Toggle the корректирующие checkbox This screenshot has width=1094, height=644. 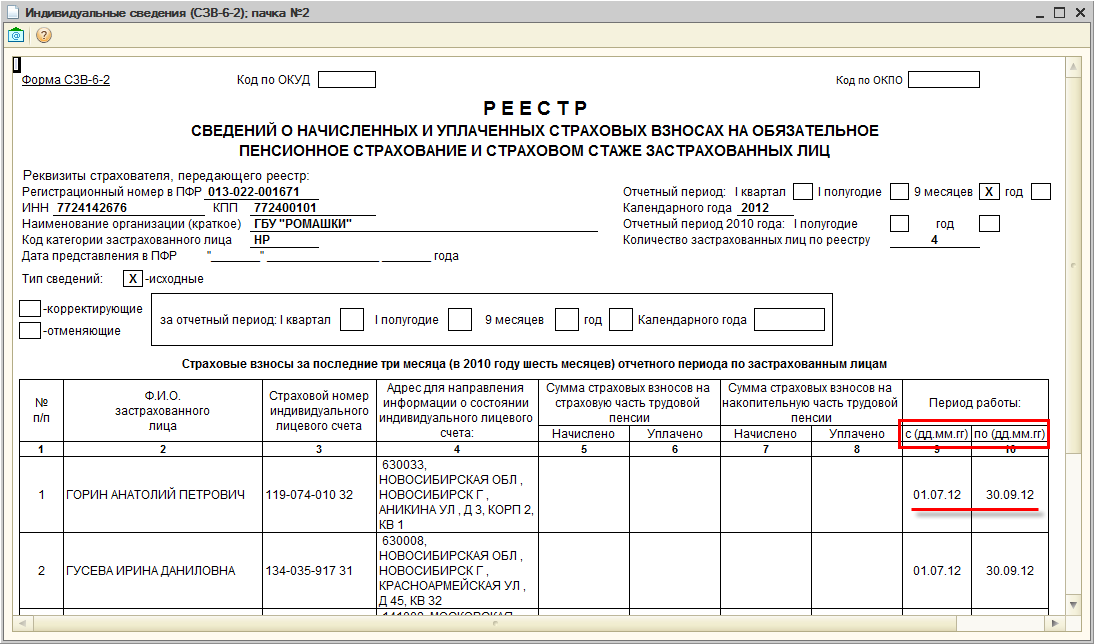click(x=30, y=308)
